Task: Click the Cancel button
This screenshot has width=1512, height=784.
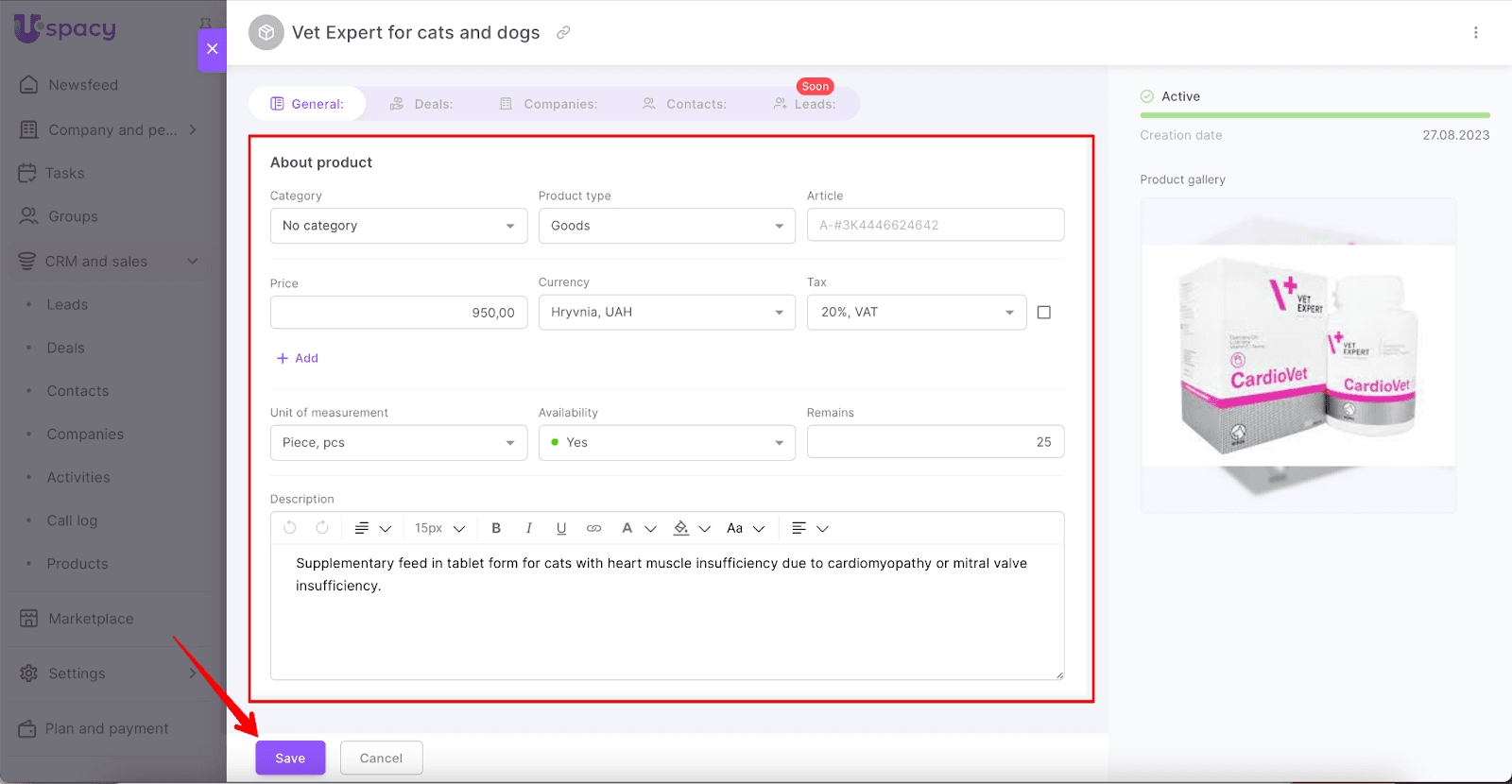Action: click(381, 758)
